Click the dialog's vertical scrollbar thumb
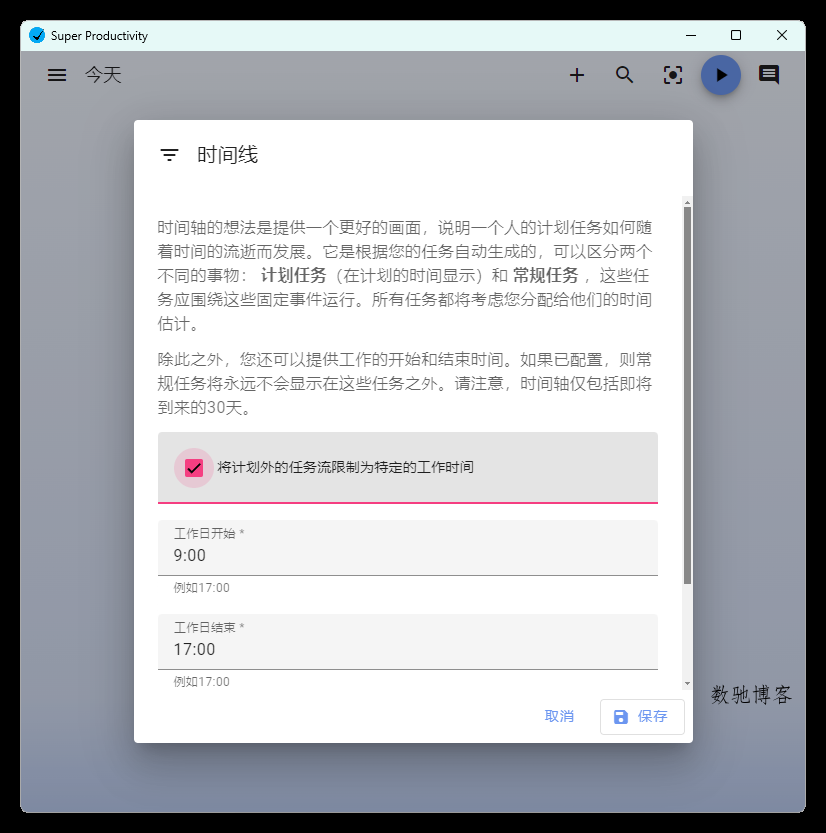 point(687,396)
